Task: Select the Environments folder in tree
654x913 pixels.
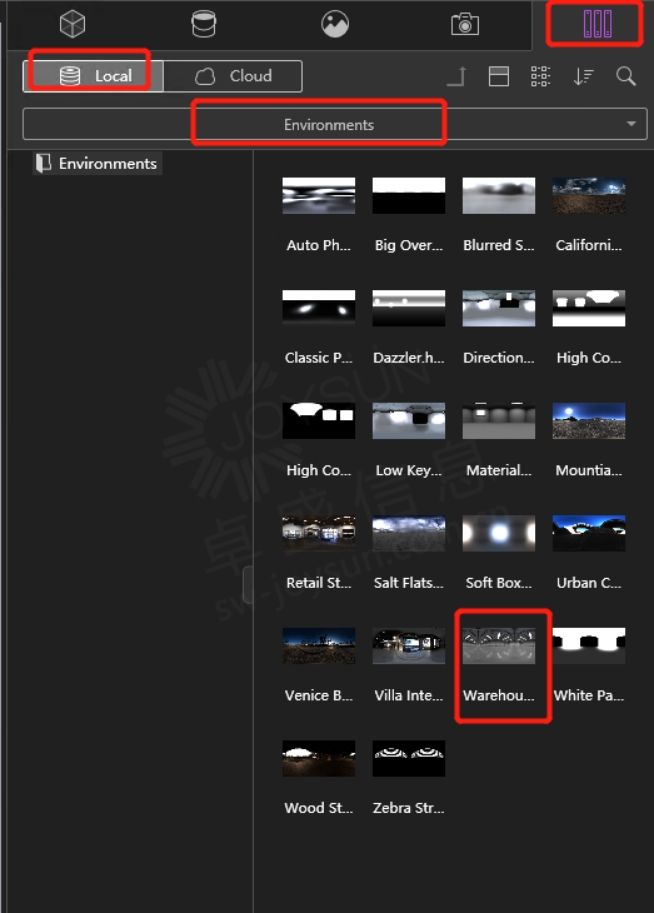Action: click(97, 164)
